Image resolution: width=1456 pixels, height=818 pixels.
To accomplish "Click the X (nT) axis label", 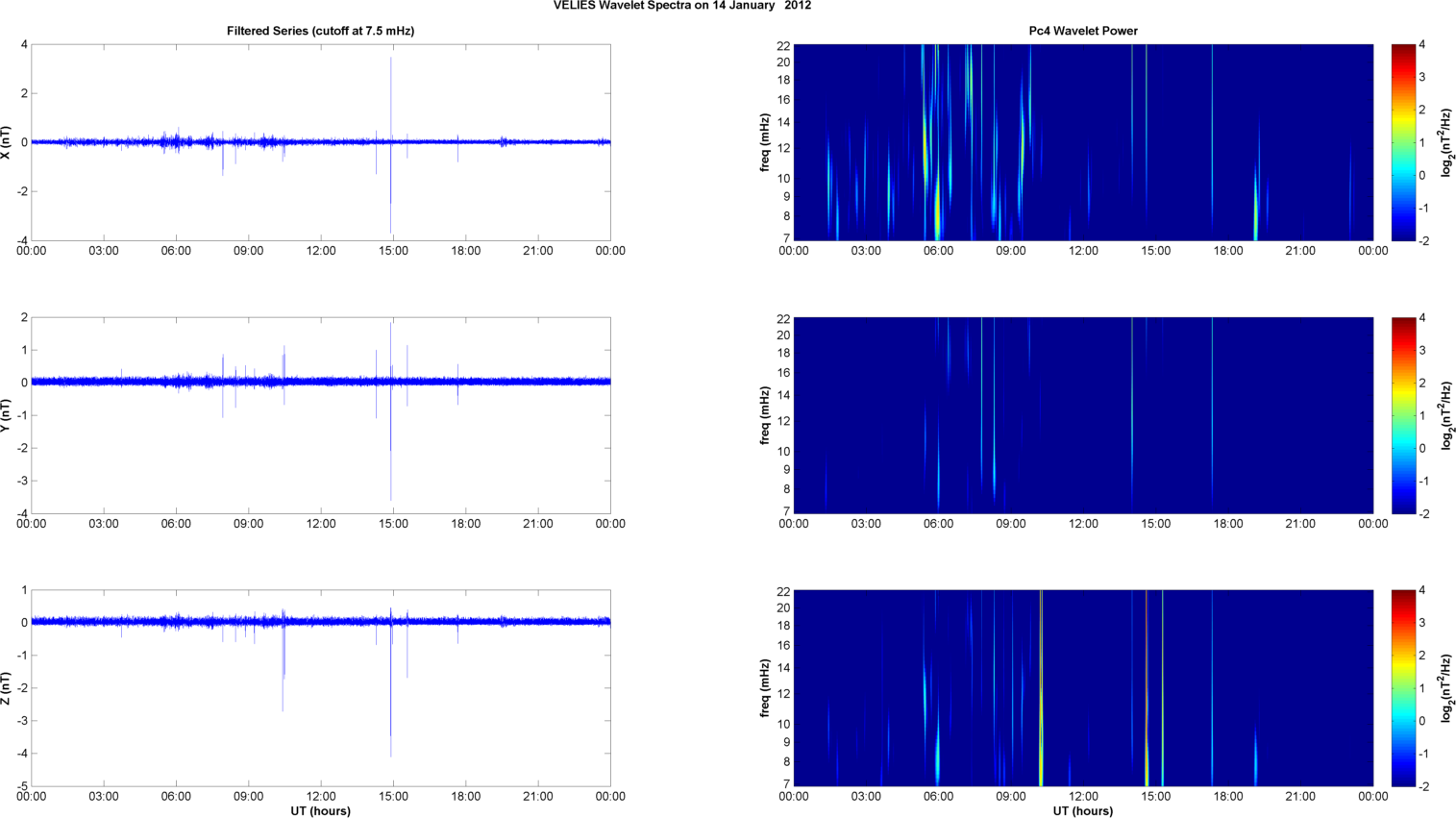I will (8, 142).
